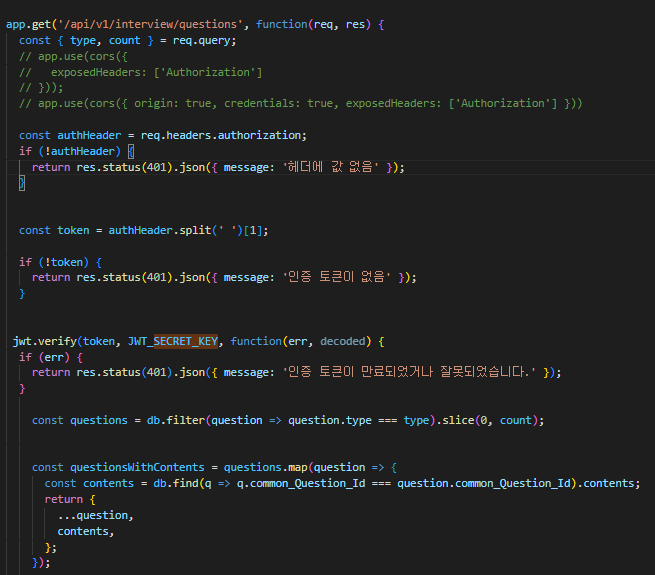Click the 'decoded' callback parameter
655x575 pixels.
point(343,341)
